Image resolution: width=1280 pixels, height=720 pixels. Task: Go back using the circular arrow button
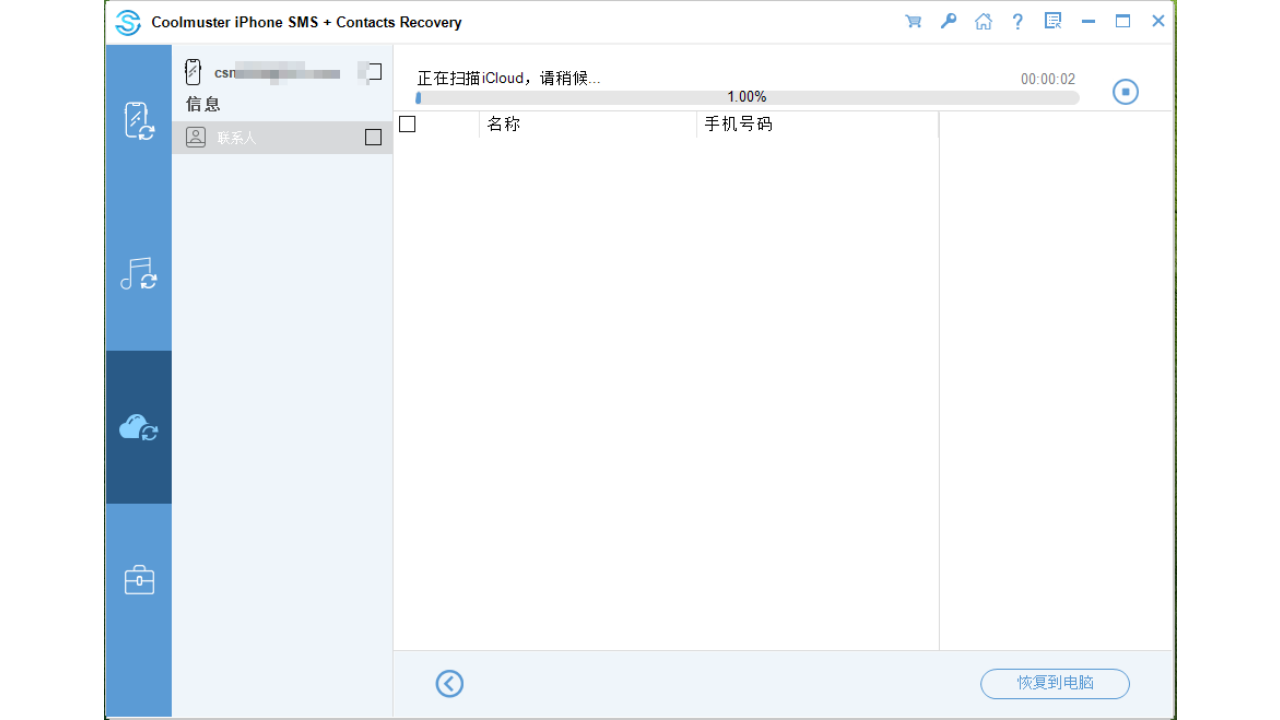[449, 683]
